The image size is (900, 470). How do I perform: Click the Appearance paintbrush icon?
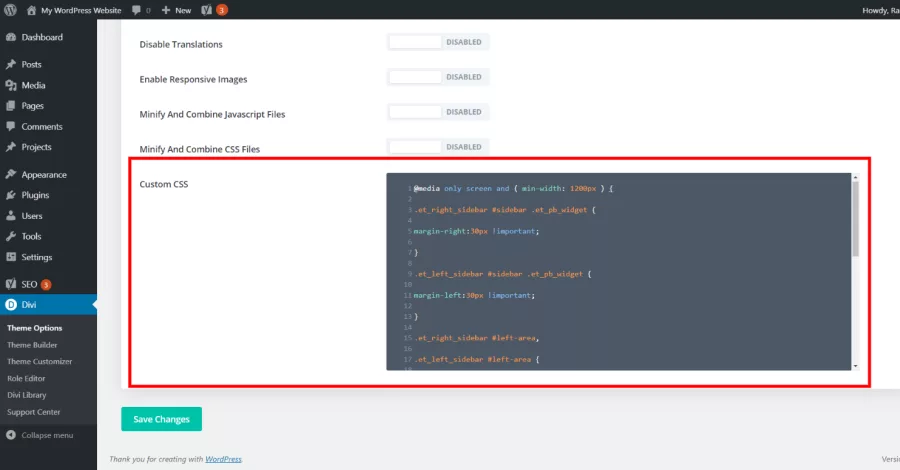pyautogui.click(x=11, y=174)
